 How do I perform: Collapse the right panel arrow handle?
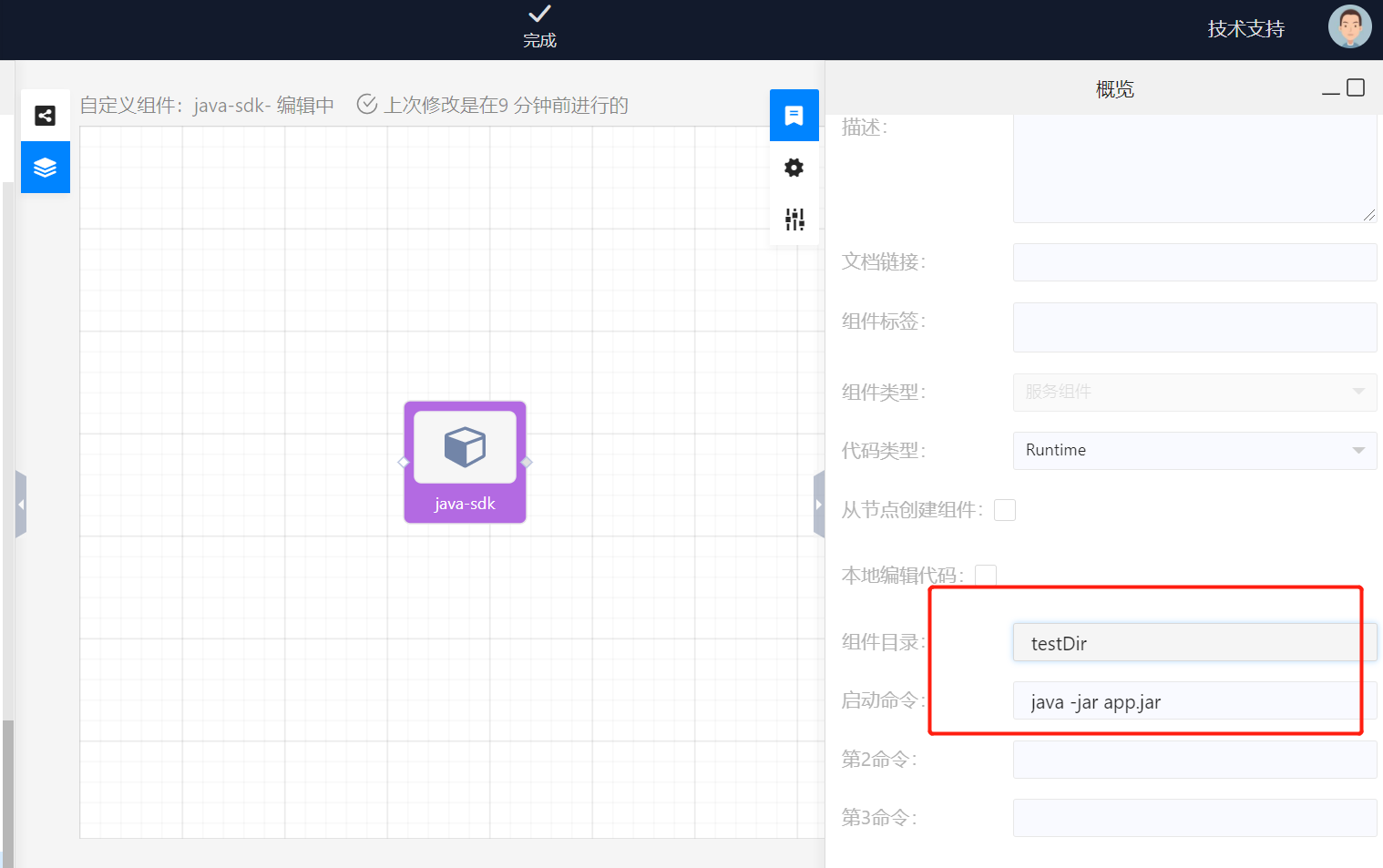(818, 504)
